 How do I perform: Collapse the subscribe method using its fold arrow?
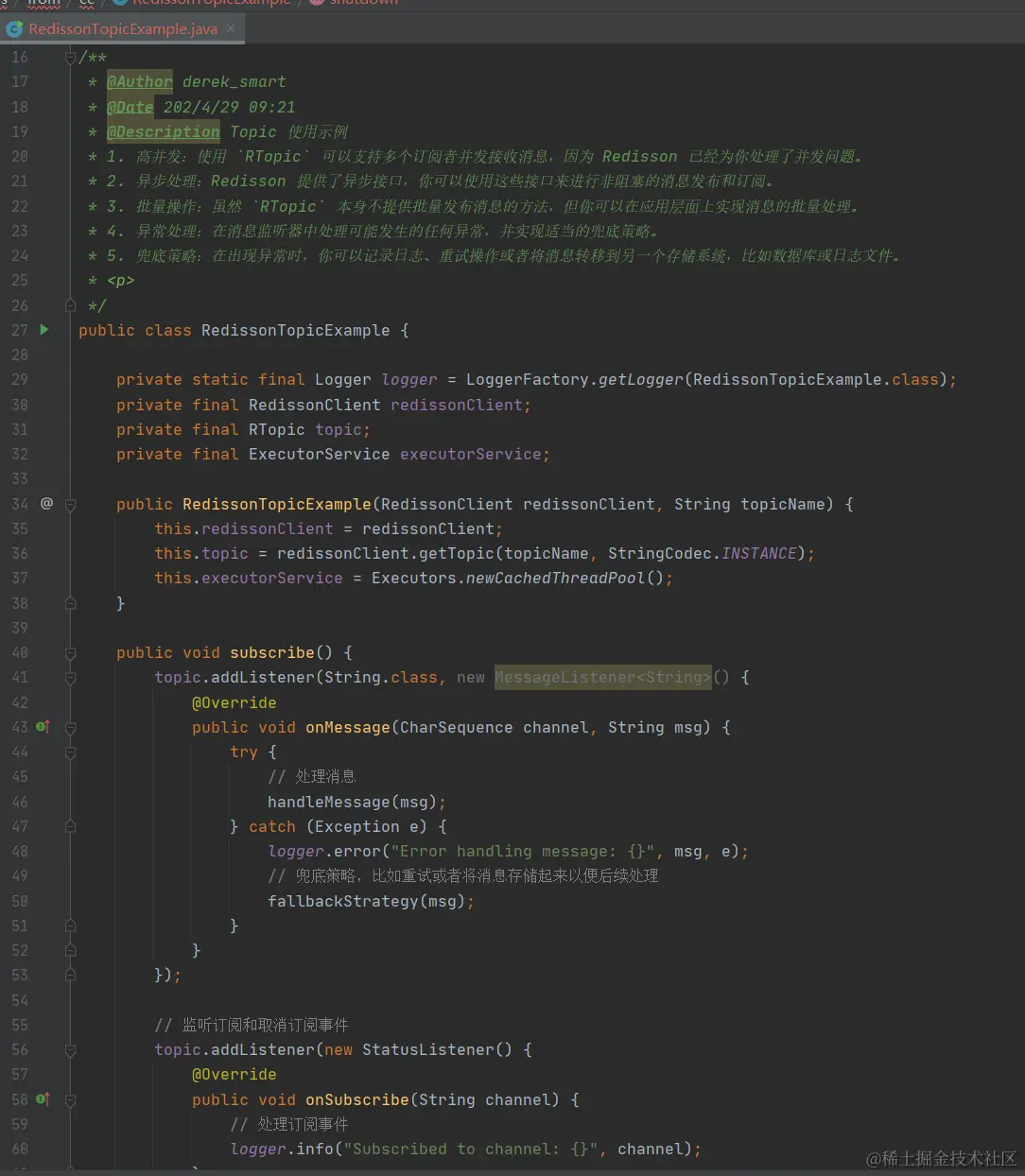point(70,652)
